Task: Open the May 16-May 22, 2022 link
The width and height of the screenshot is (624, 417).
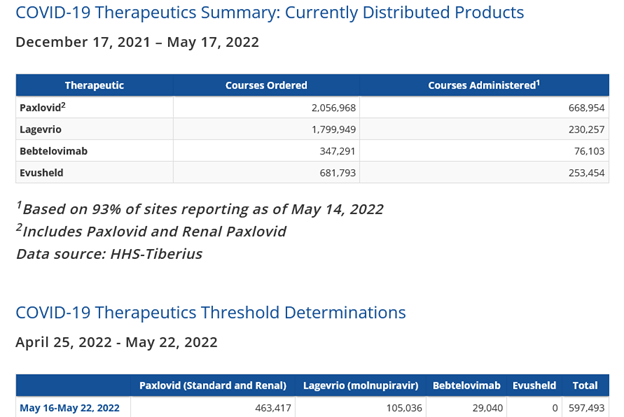Action: tap(70, 407)
